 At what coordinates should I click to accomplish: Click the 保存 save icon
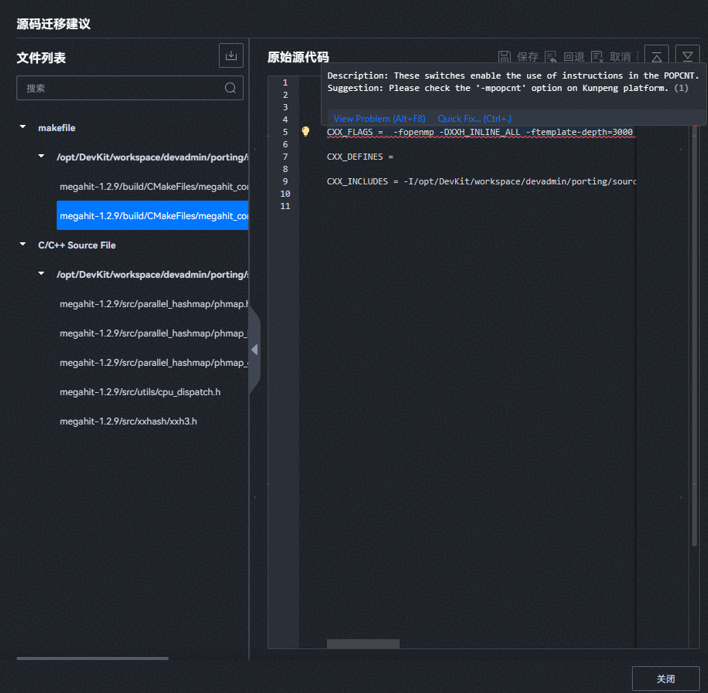[x=505, y=57]
